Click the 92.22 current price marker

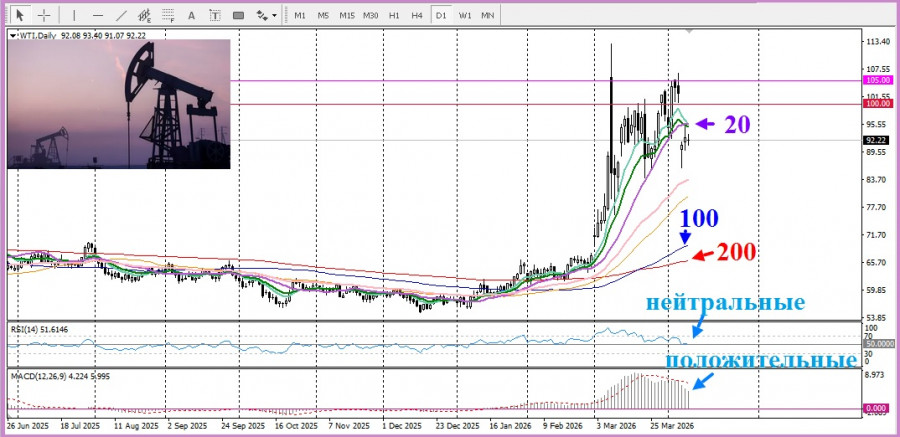[876, 141]
